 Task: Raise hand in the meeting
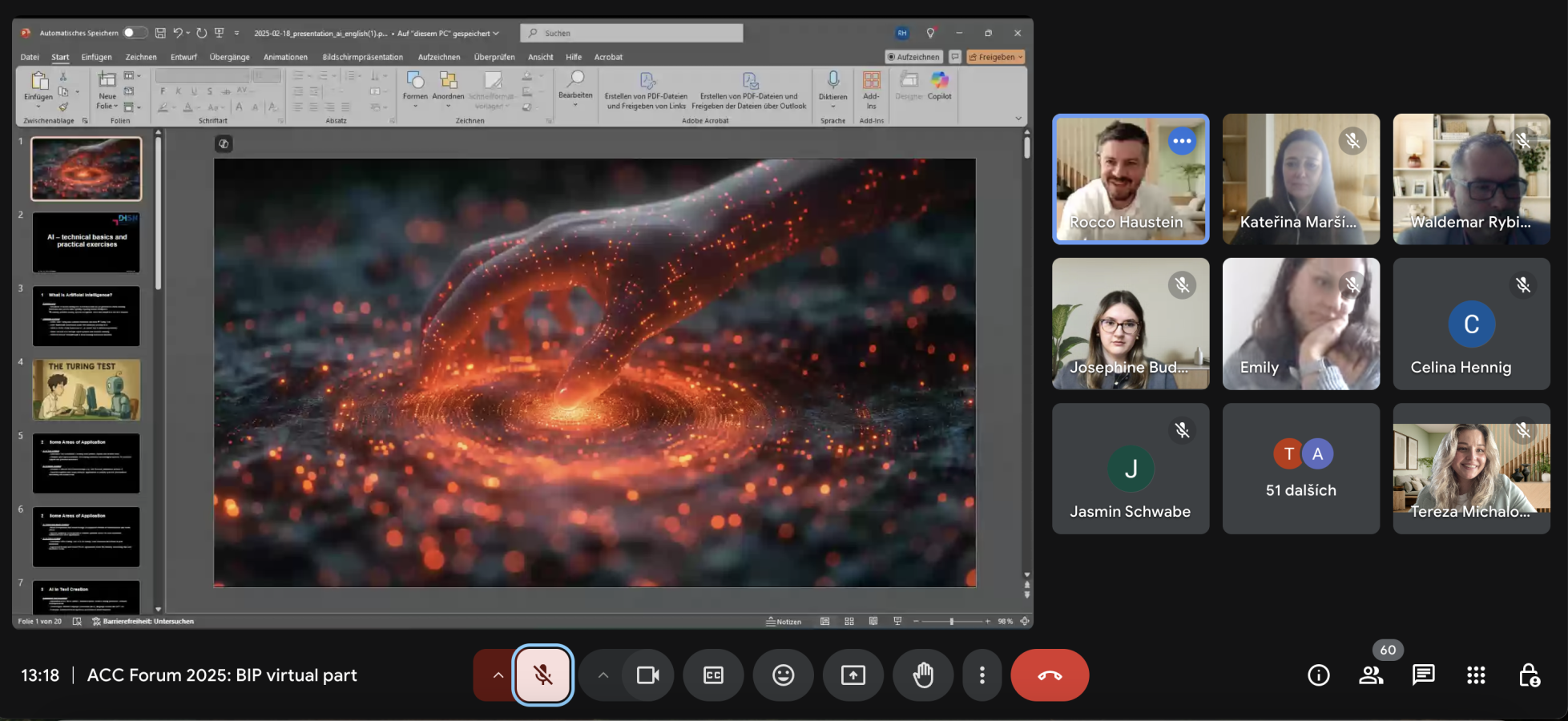point(923,675)
